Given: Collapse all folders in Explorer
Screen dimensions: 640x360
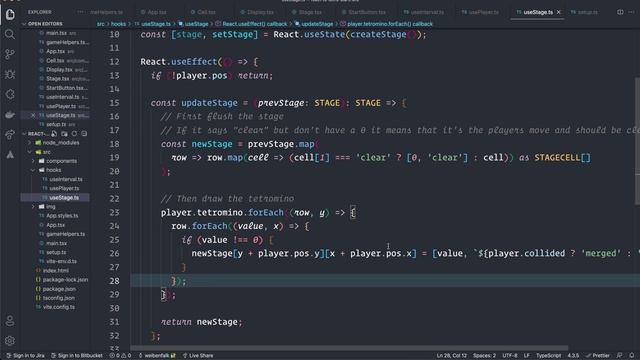Looking at the screenshot, I should coord(84,133).
